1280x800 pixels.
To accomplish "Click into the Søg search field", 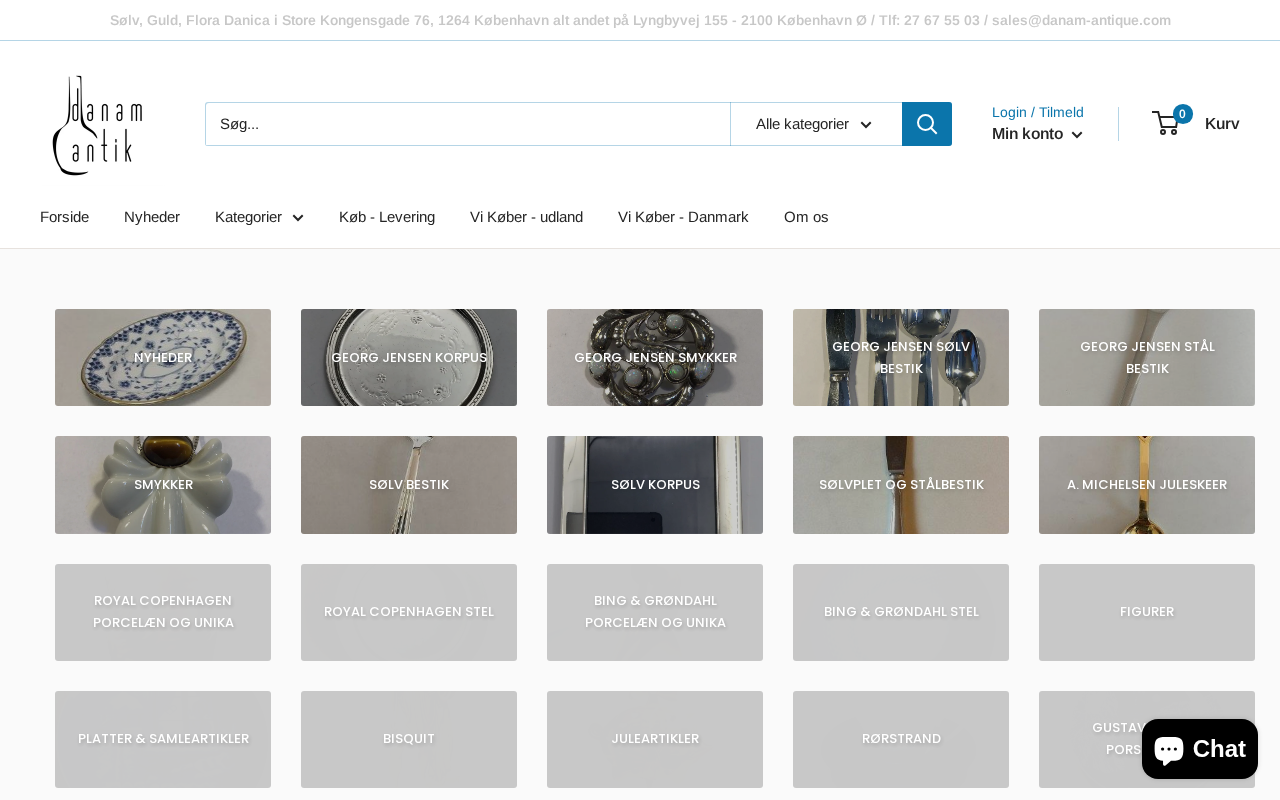I will pyautogui.click(x=467, y=124).
